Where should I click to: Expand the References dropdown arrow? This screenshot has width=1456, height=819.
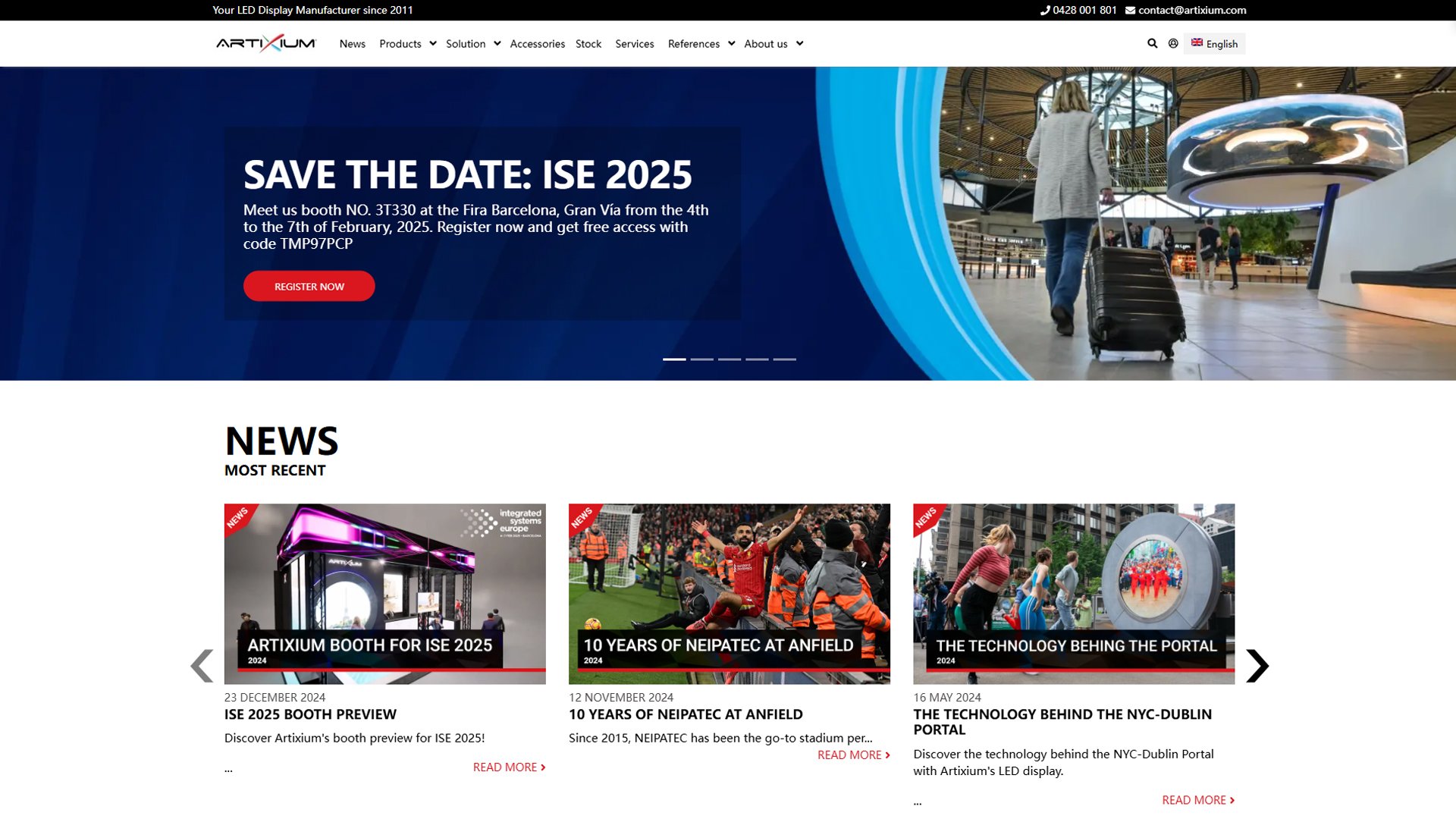click(731, 43)
